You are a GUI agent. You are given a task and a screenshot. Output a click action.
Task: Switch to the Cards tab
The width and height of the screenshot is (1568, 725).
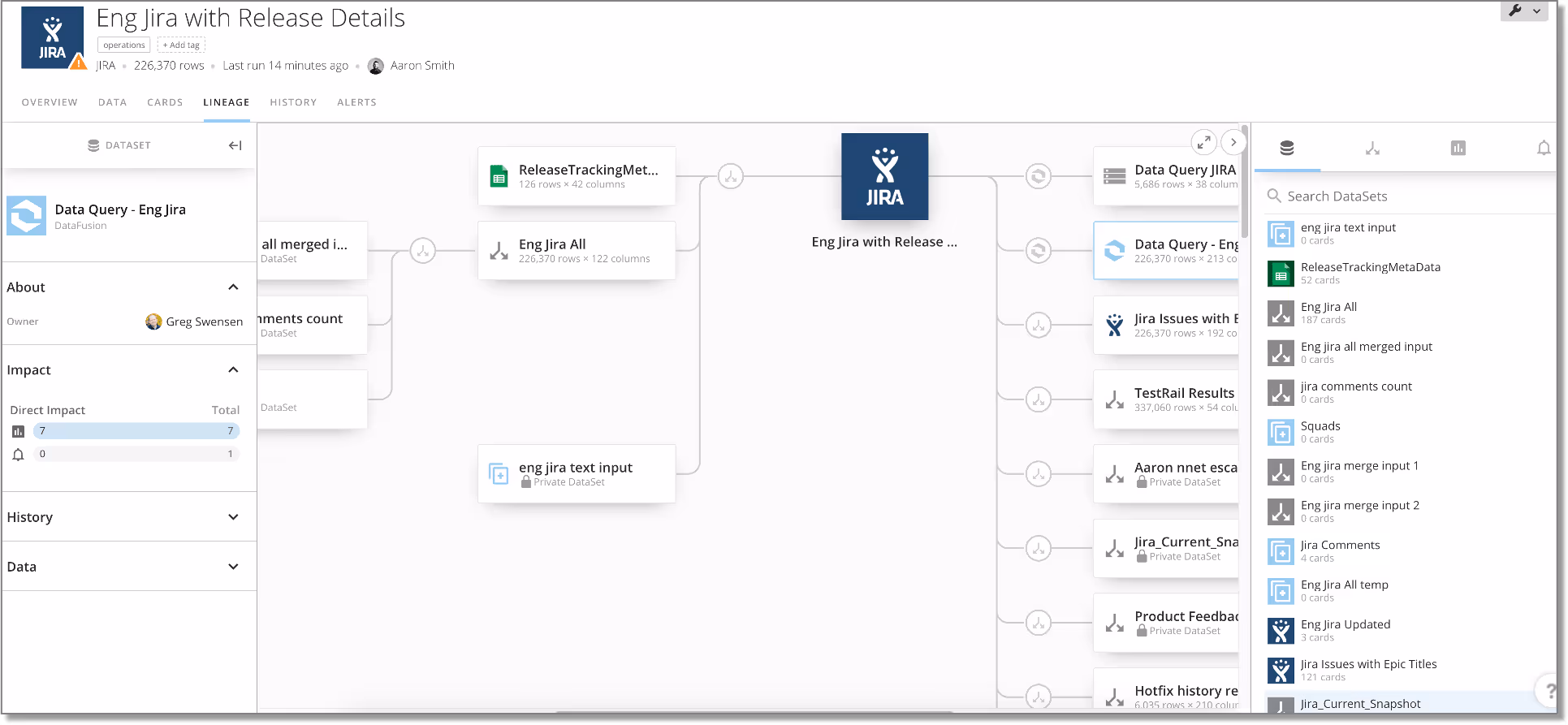[165, 102]
